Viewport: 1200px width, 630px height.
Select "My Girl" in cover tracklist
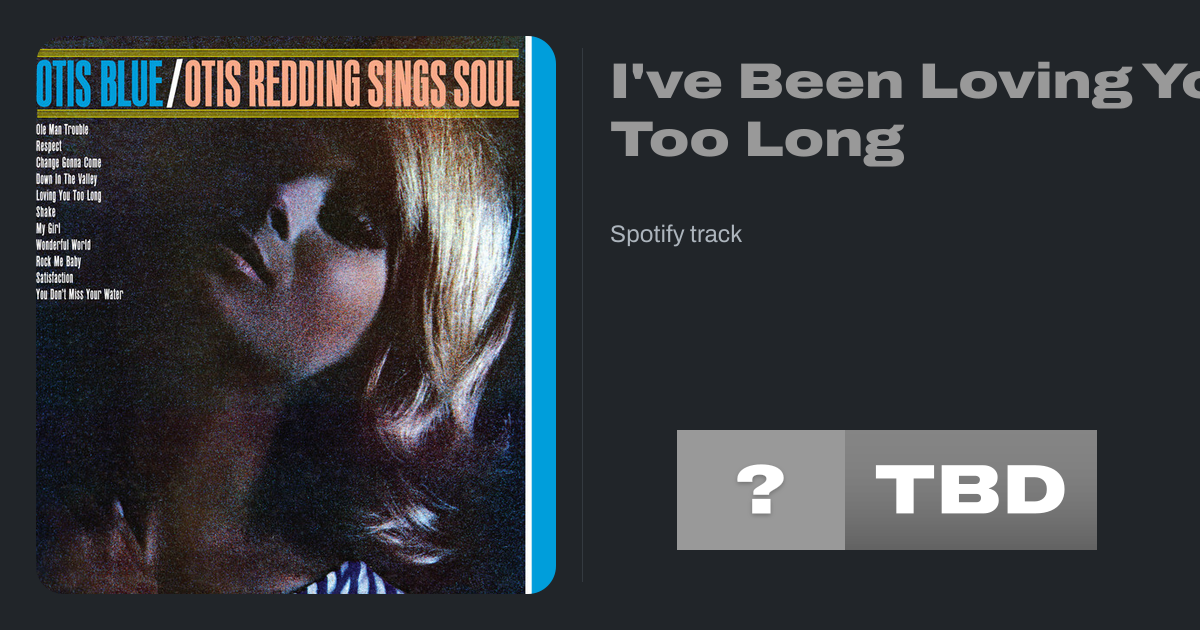[x=48, y=229]
